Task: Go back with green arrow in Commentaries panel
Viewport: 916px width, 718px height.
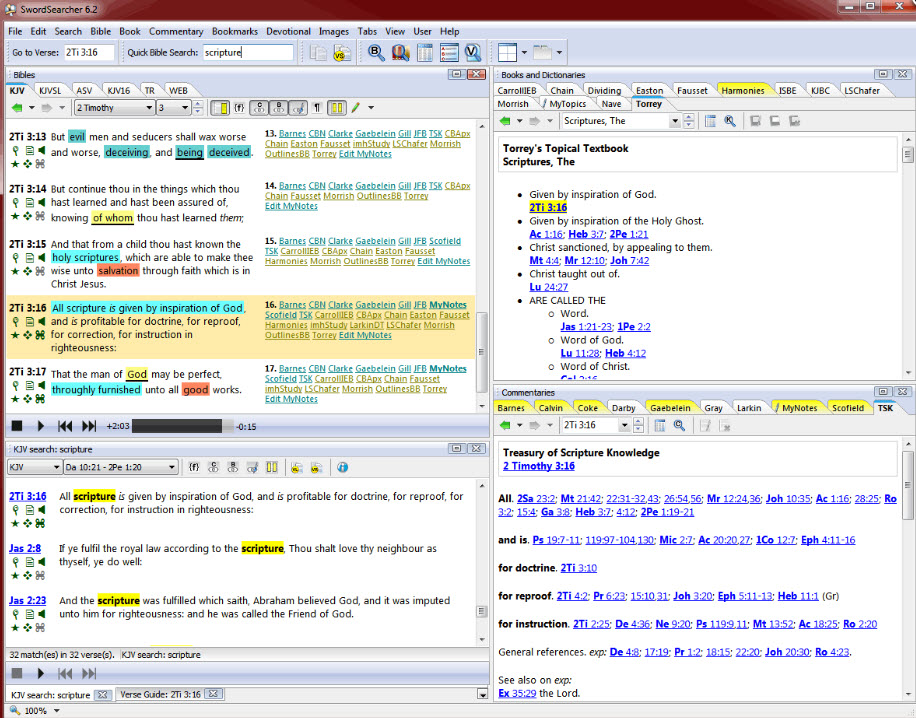Action: tap(505, 425)
